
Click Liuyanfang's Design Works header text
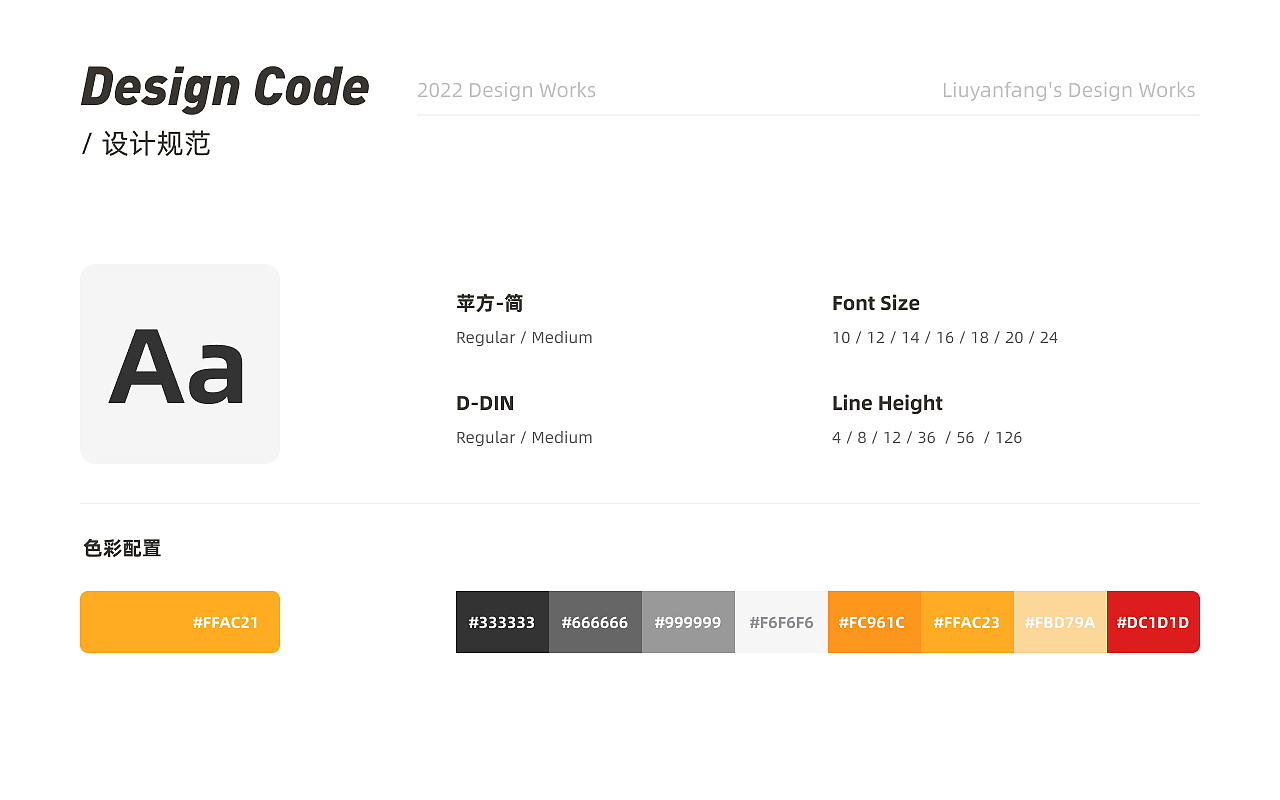[x=1069, y=90]
